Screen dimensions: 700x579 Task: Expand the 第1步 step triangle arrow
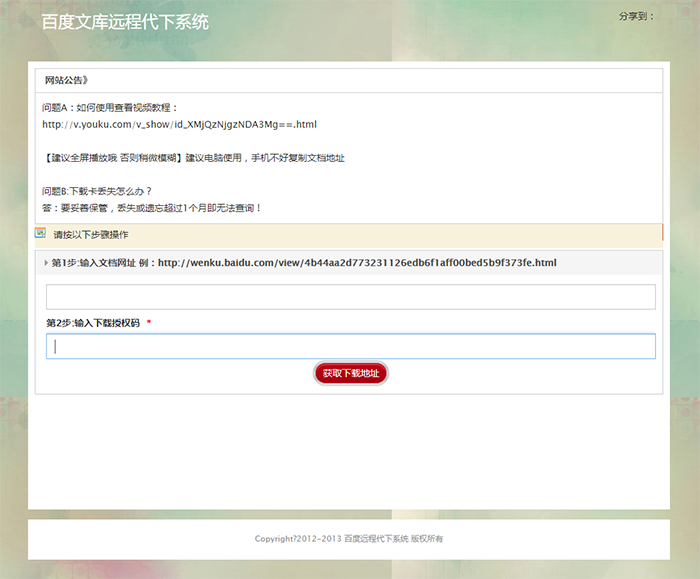(46, 263)
